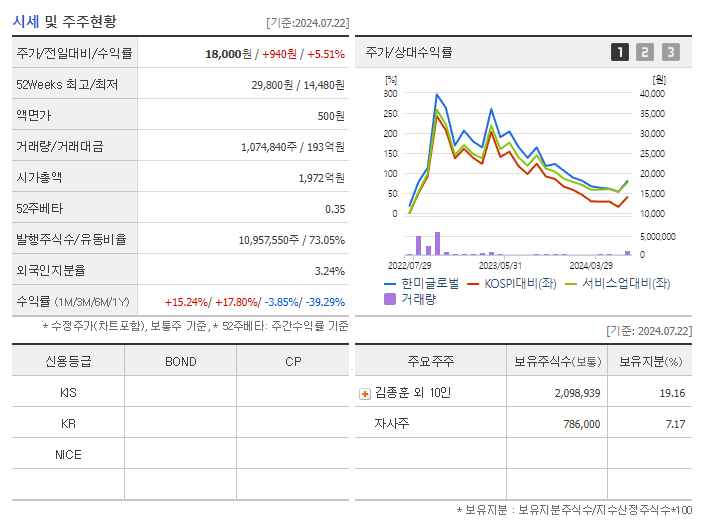This screenshot has height=525, width=702.
Task: Click the chart date label 2023/05/31
Action: click(x=500, y=266)
